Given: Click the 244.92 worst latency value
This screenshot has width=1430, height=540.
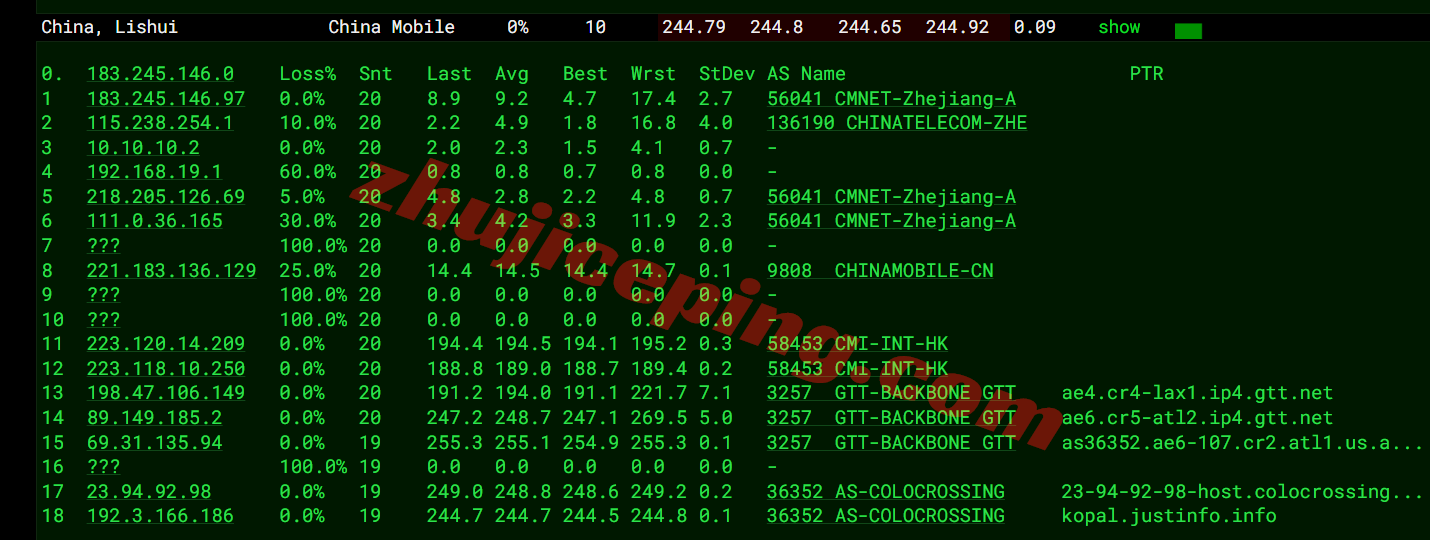Looking at the screenshot, I should pos(957,27).
